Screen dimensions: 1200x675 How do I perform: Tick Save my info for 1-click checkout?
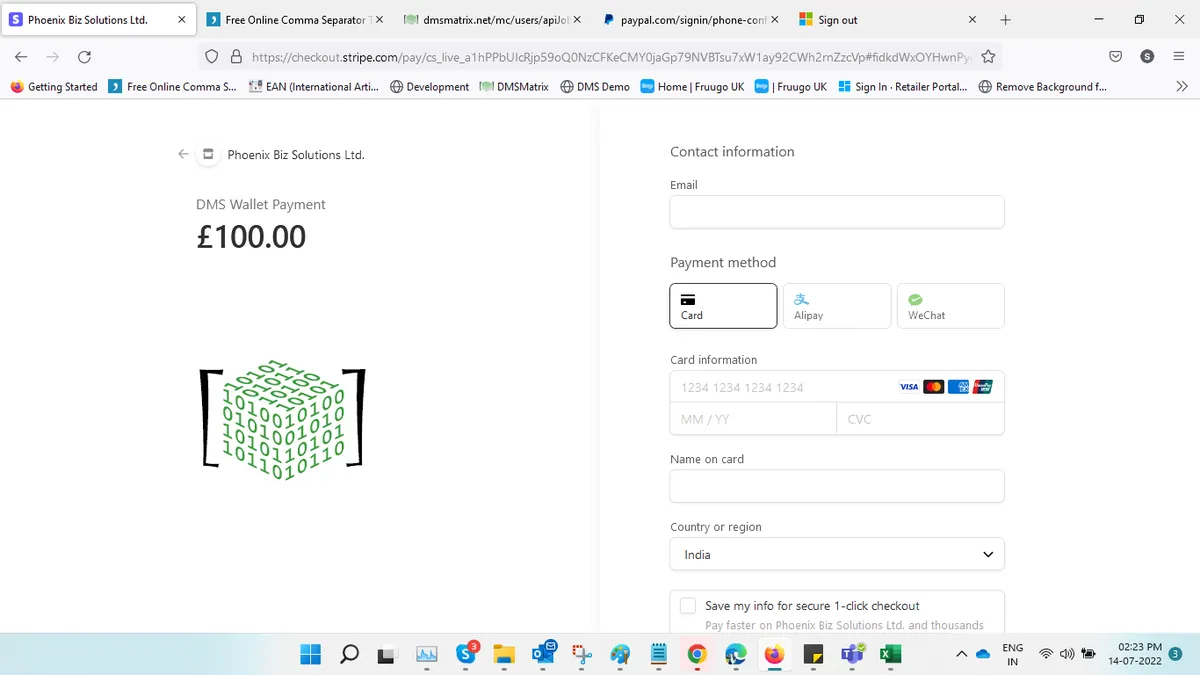point(688,606)
